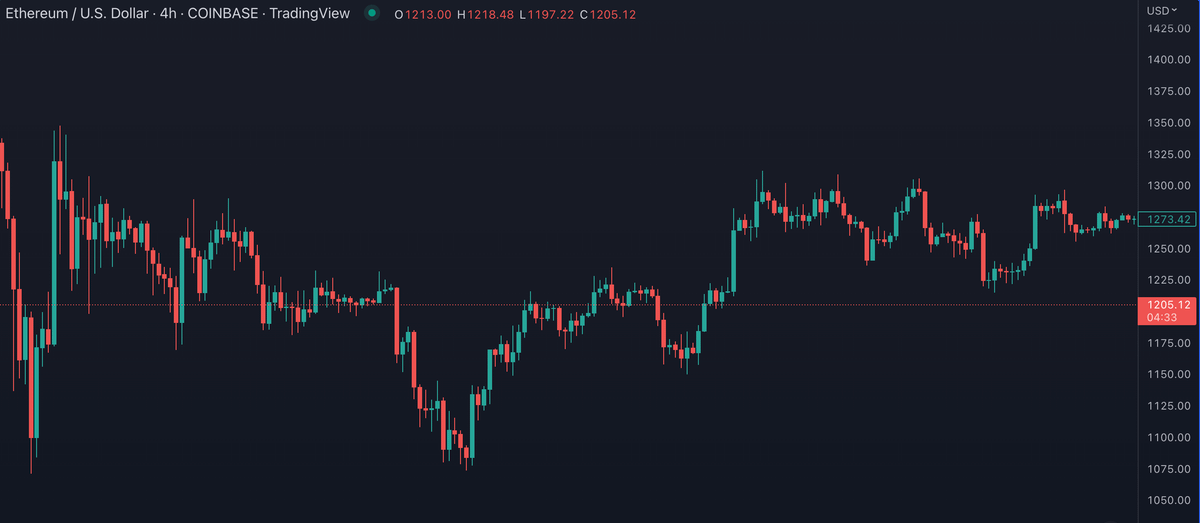Select the red 1205.12 current price label
The width and height of the screenshot is (1200, 523).
[1169, 305]
